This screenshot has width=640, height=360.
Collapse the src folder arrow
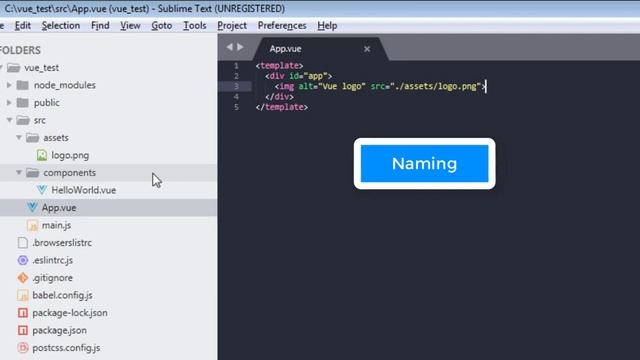pos(9,120)
